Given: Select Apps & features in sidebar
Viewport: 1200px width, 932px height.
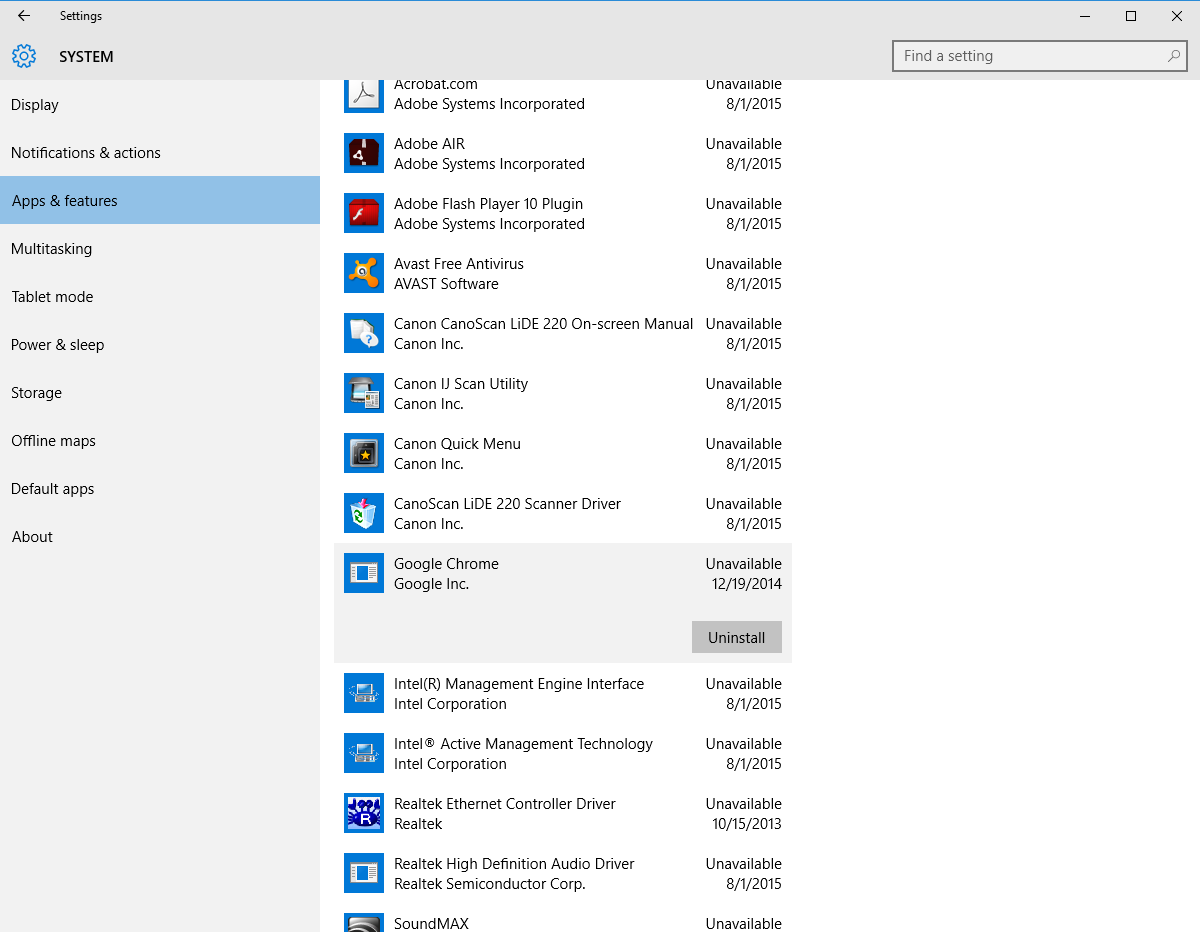Looking at the screenshot, I should tap(160, 200).
